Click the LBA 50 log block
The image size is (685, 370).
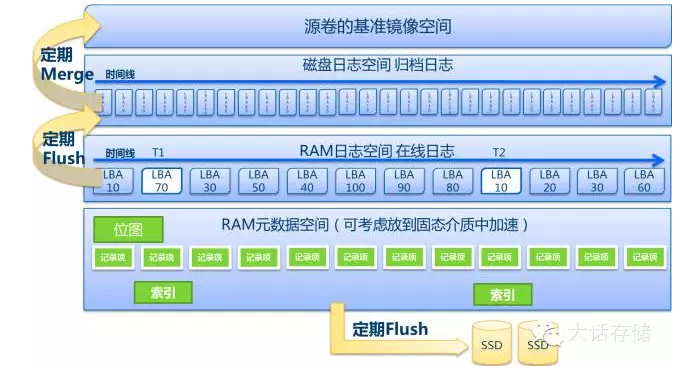[x=258, y=181]
